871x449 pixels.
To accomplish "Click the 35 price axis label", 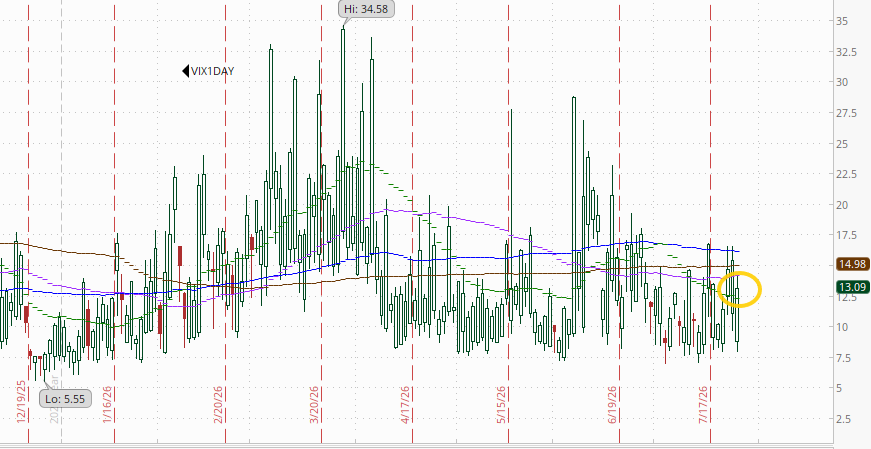I will [x=842, y=21].
